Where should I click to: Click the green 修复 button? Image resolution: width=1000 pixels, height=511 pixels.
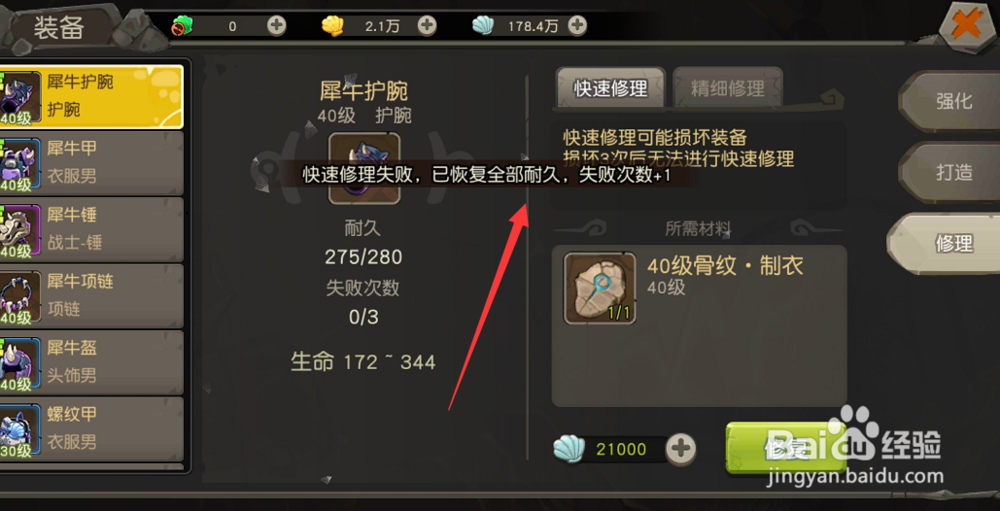click(x=786, y=448)
